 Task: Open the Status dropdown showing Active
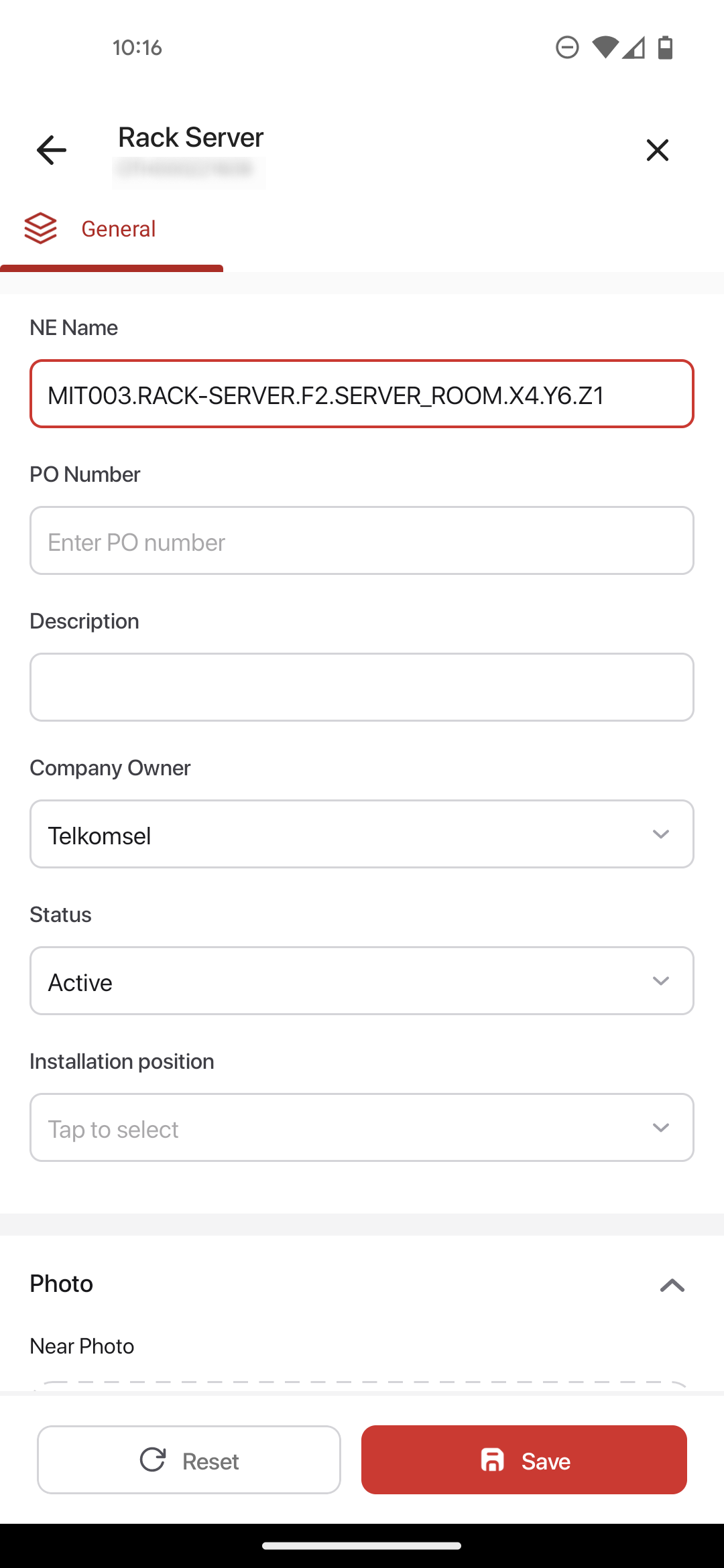coord(362,981)
